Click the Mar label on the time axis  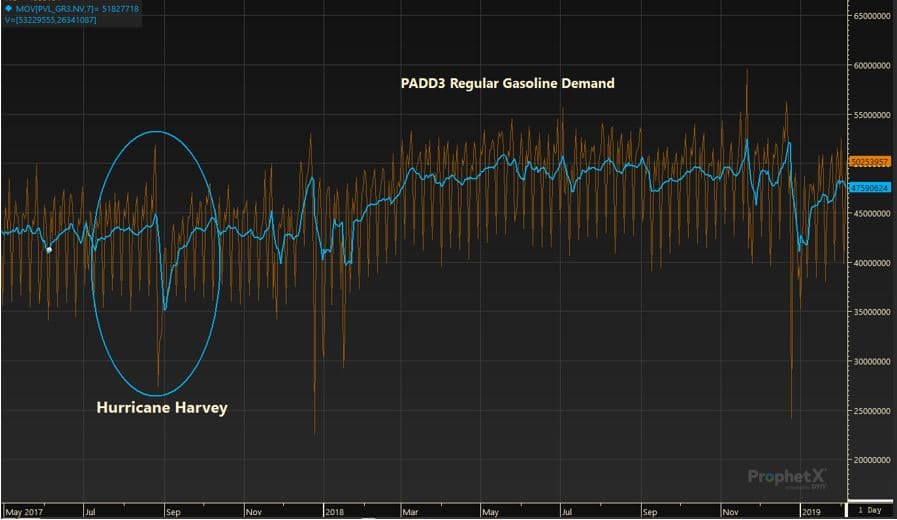[413, 509]
